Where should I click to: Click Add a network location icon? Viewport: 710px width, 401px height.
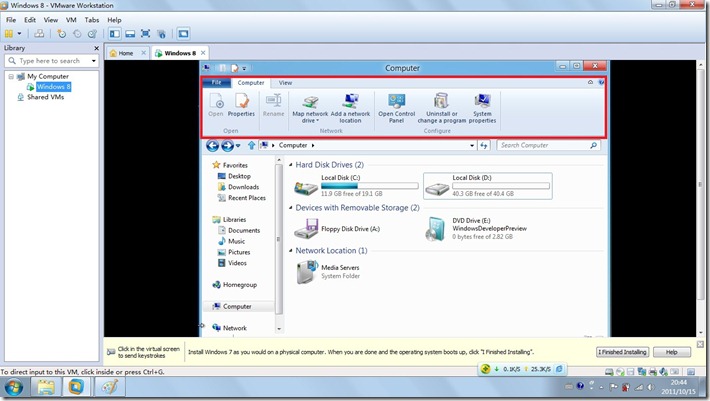tap(350, 109)
